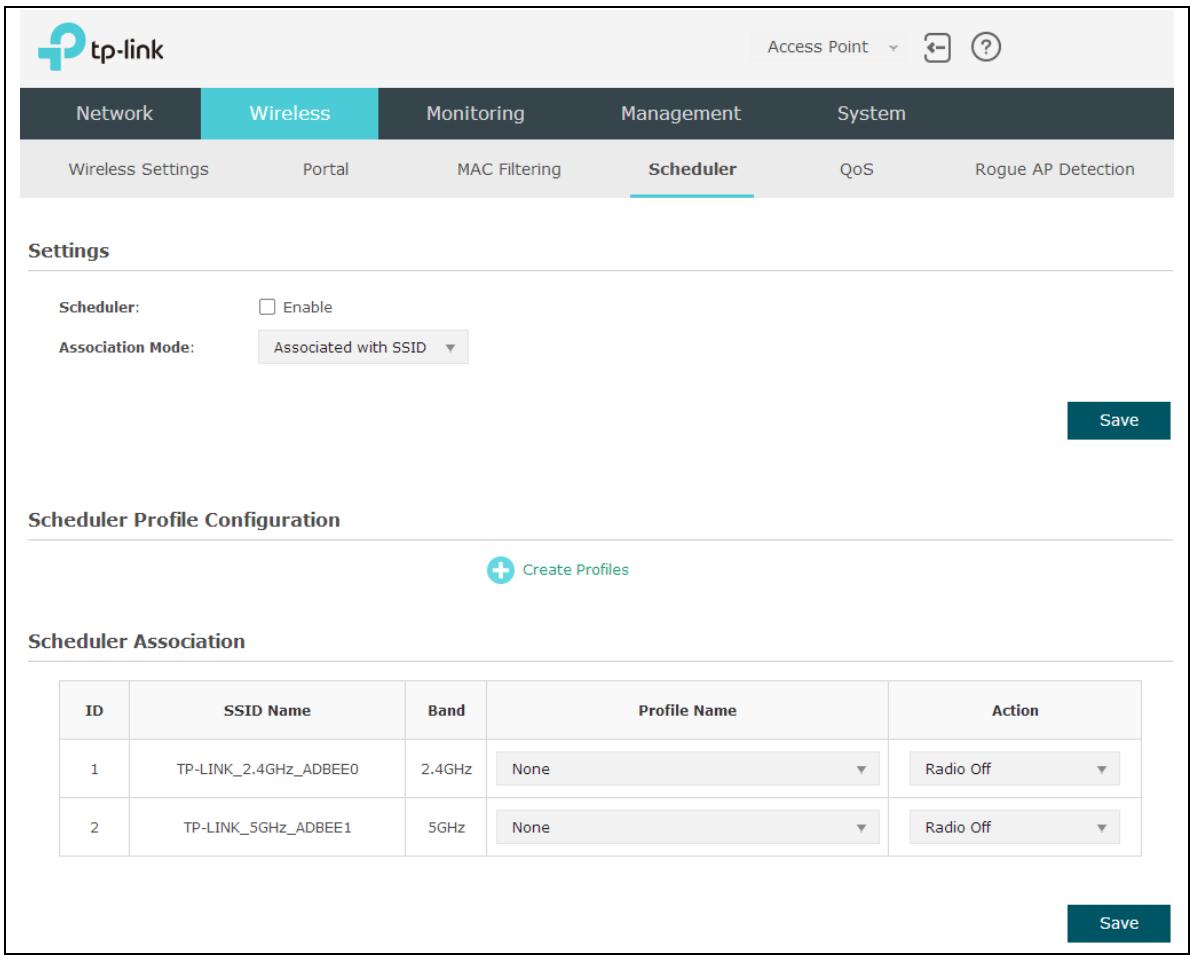The width and height of the screenshot is (1190, 956).
Task: Open the System tab
Action: pyautogui.click(x=871, y=113)
